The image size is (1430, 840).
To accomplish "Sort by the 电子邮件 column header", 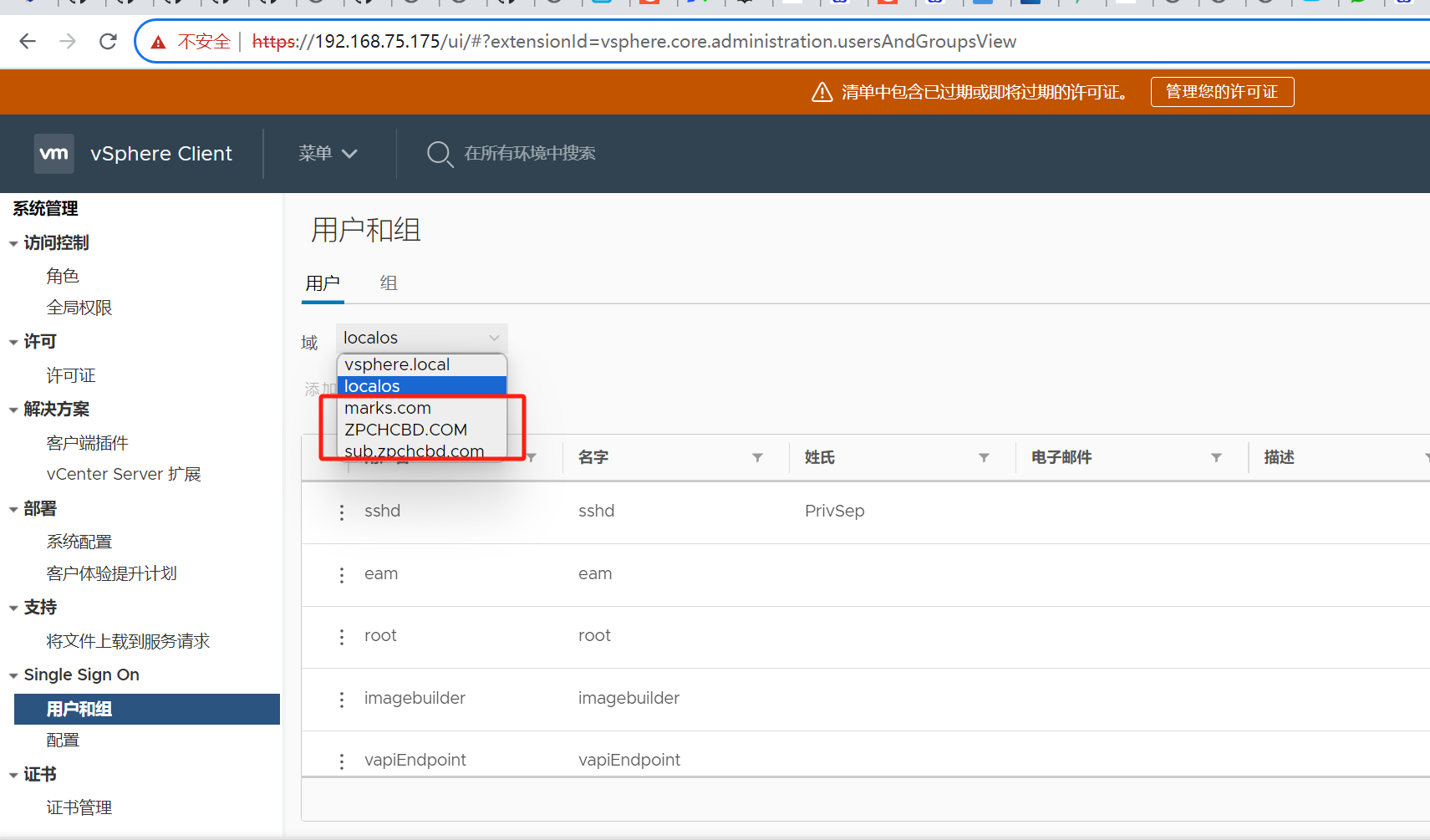I will point(1061,457).
